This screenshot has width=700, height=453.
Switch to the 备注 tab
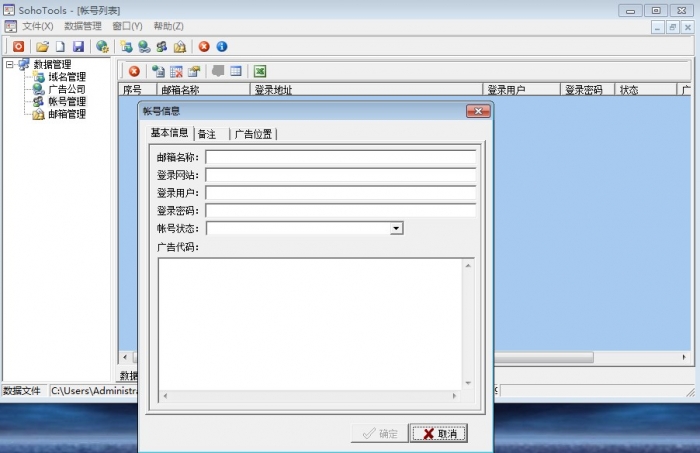click(x=206, y=134)
